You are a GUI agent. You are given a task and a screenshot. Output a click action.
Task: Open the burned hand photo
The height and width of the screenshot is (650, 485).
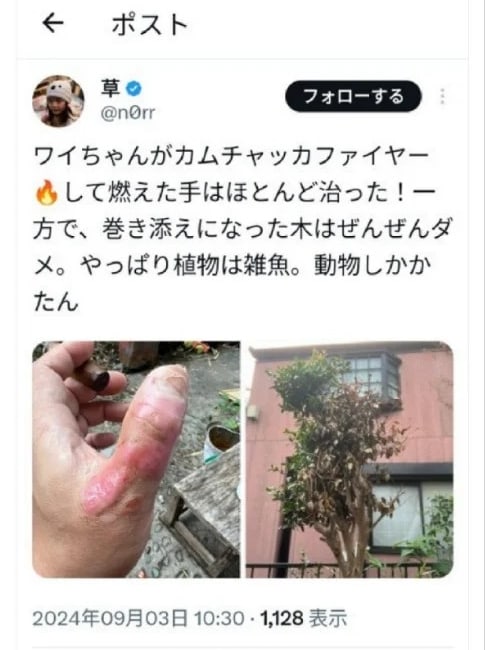136,459
